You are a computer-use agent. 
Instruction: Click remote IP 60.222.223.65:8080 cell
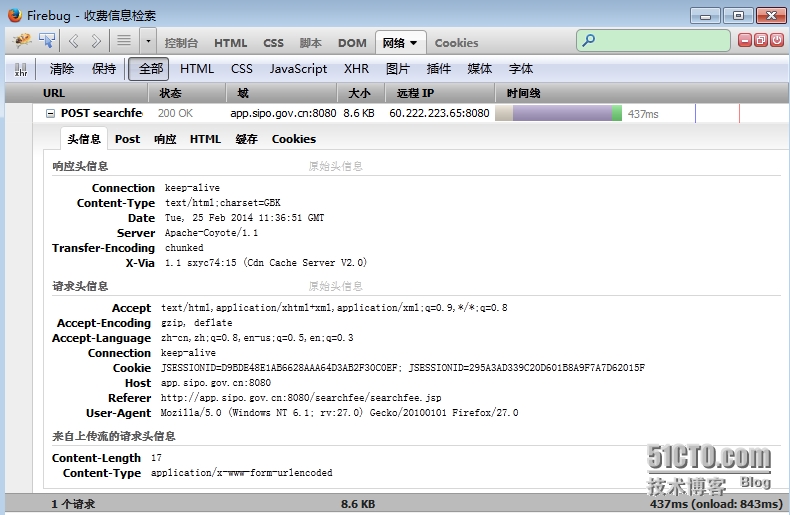439,113
